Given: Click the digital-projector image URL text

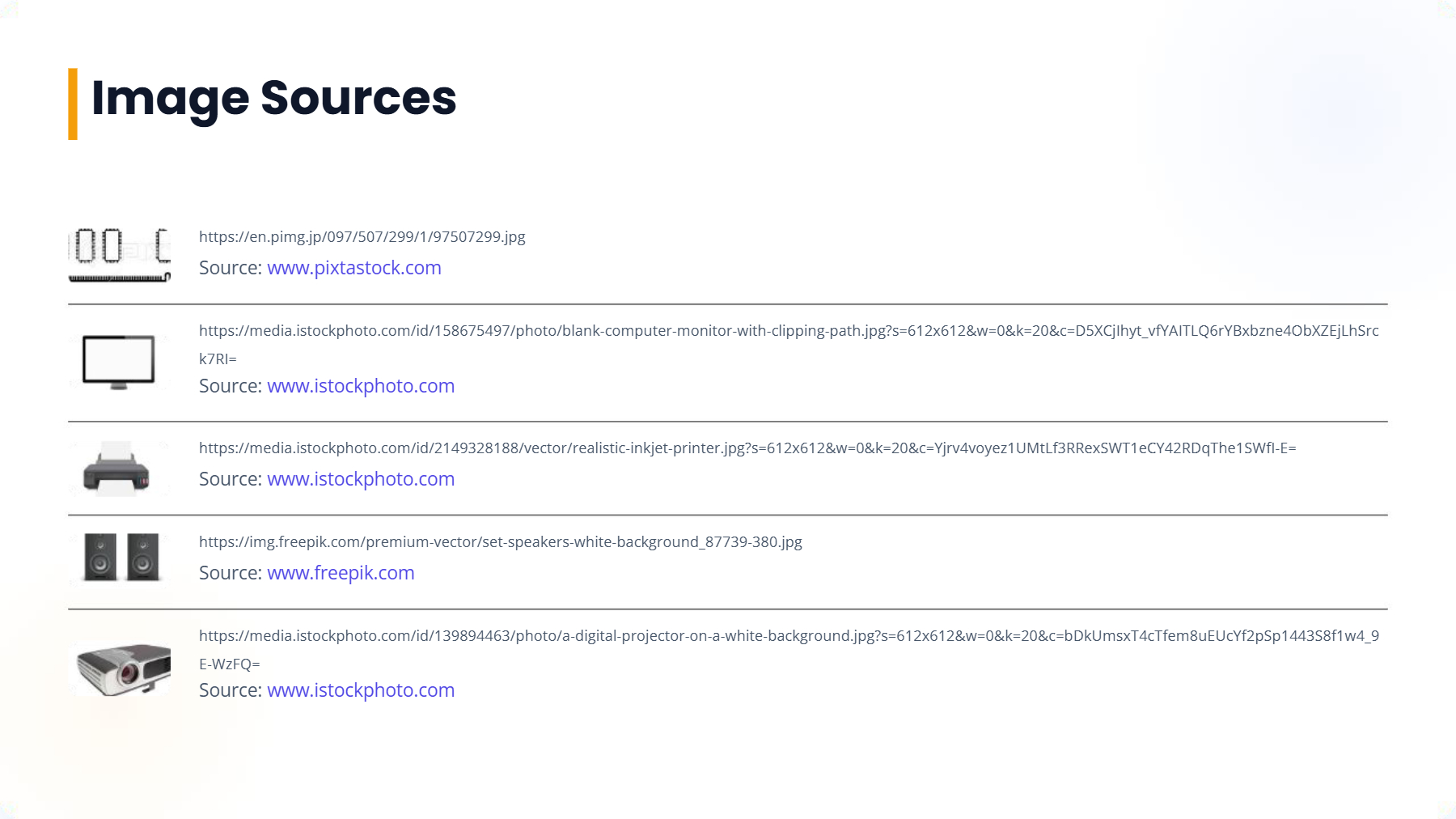Looking at the screenshot, I should 789,636.
